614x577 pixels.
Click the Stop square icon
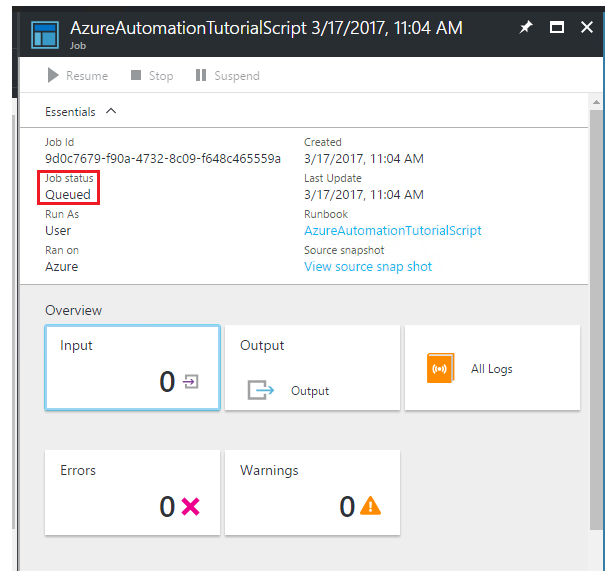click(x=136, y=75)
